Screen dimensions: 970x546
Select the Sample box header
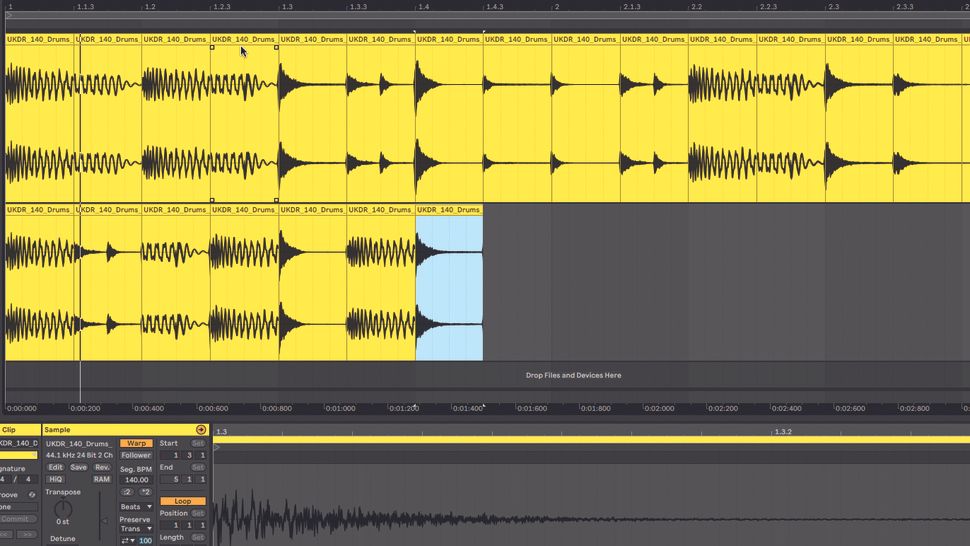[126, 429]
